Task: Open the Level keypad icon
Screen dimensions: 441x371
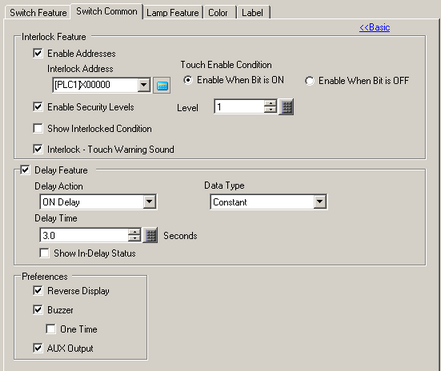Action: (287, 107)
